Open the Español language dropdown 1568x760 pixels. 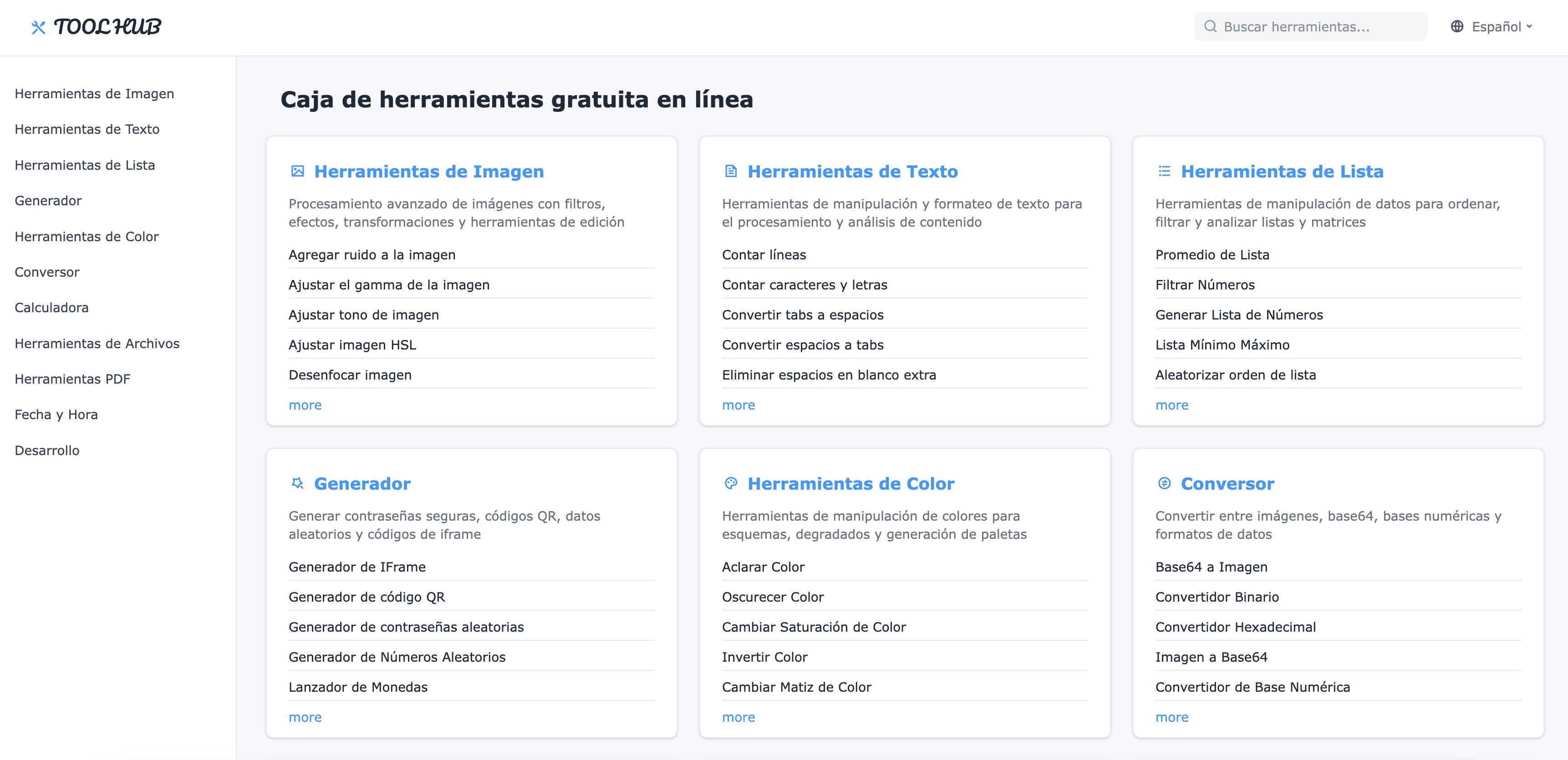[1501, 27]
